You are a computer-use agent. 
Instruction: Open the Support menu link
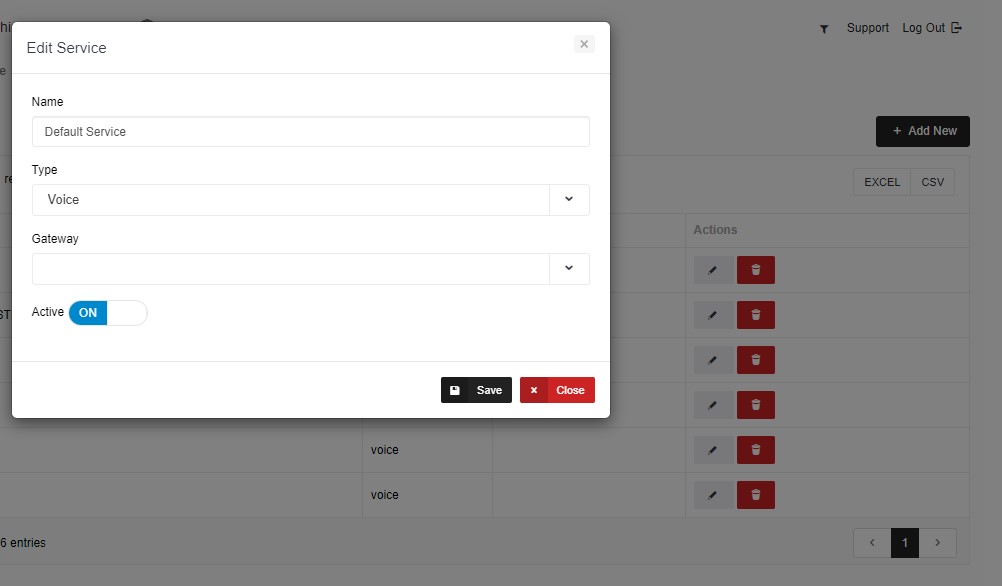[x=867, y=28]
